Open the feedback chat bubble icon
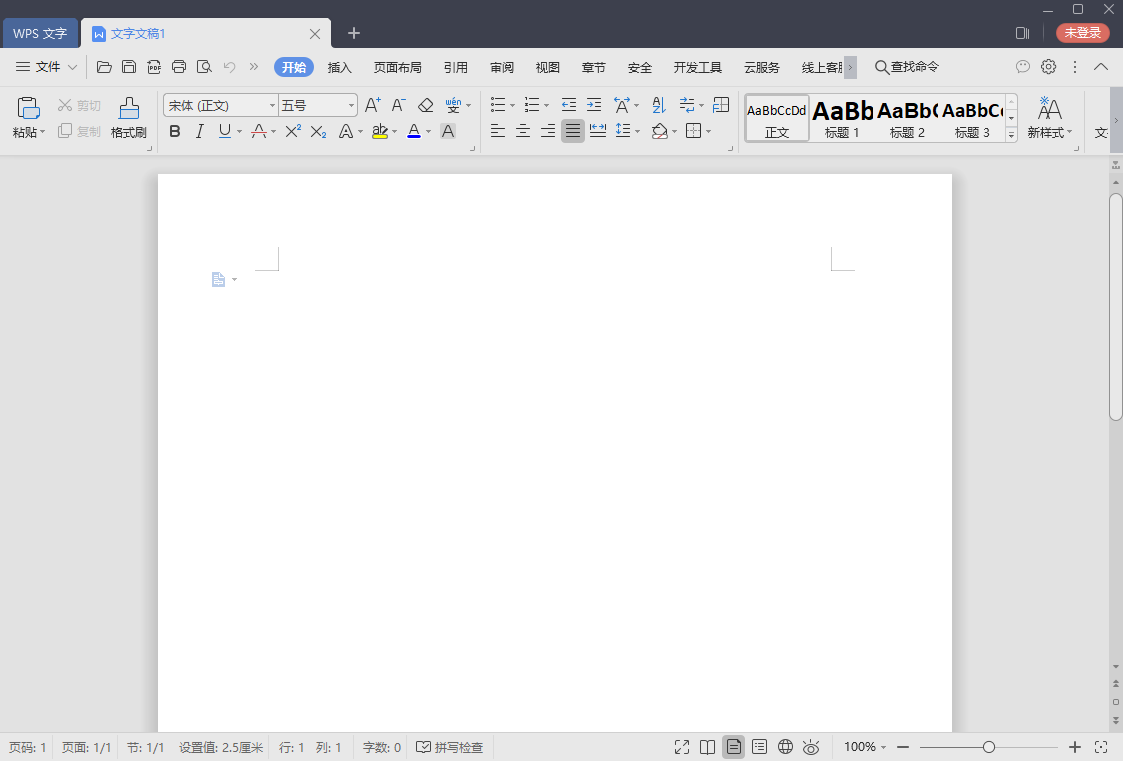 coord(1023,67)
